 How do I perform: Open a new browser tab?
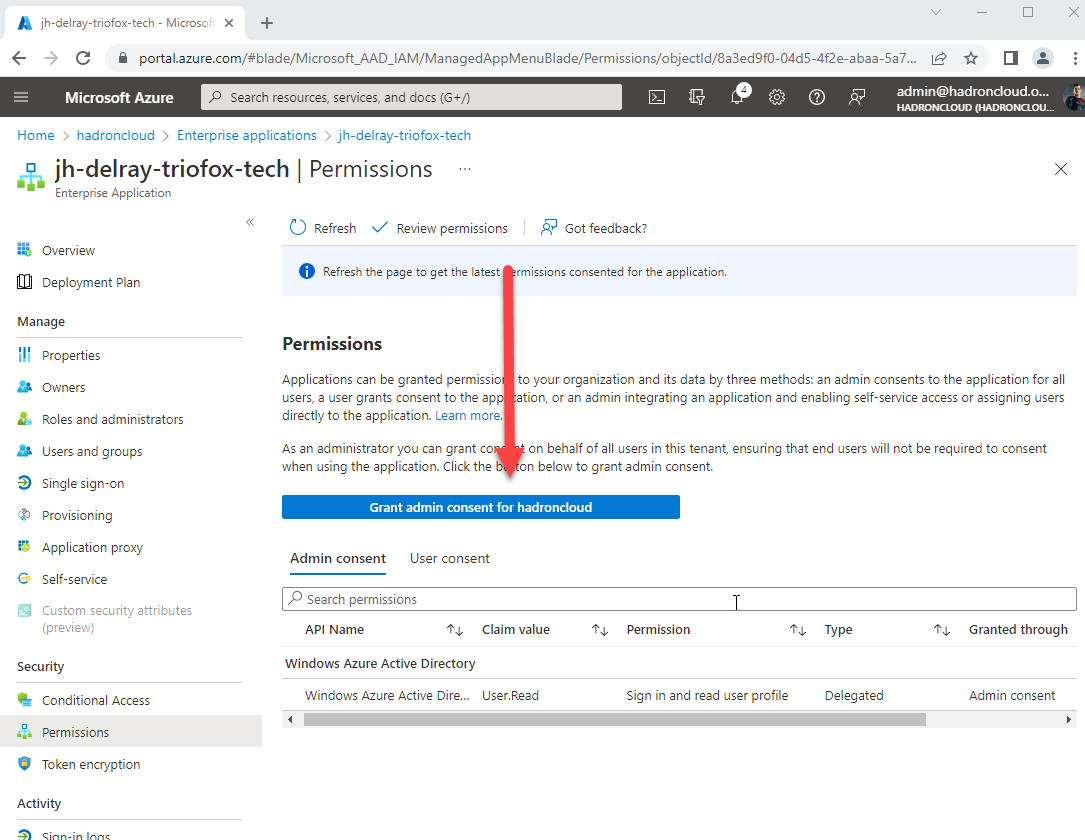267,23
